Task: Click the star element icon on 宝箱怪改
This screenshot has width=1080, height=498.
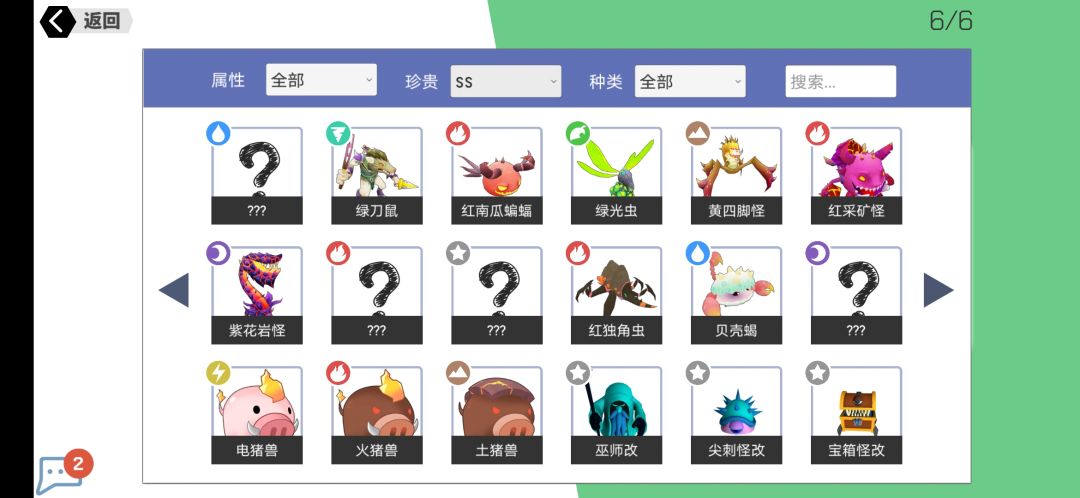Action: point(818,373)
